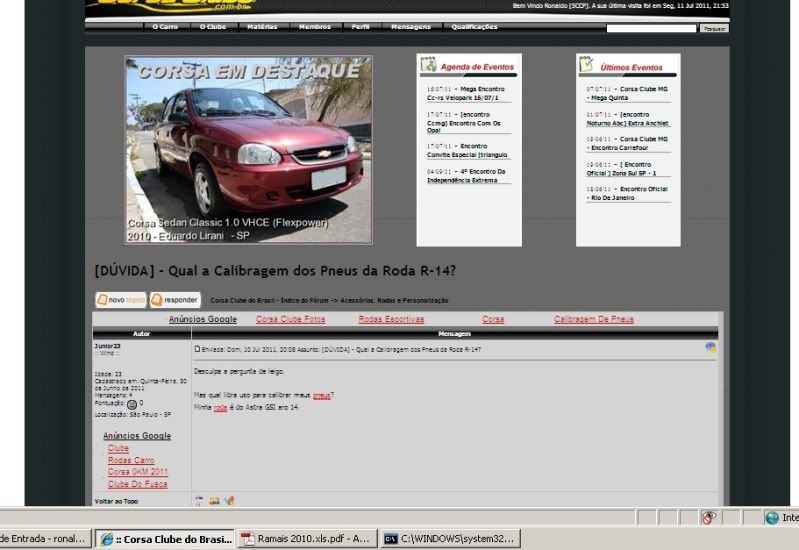The image size is (799, 550).
Task: Click the red 'pneus' keyword link in post
Action: [x=322, y=396]
